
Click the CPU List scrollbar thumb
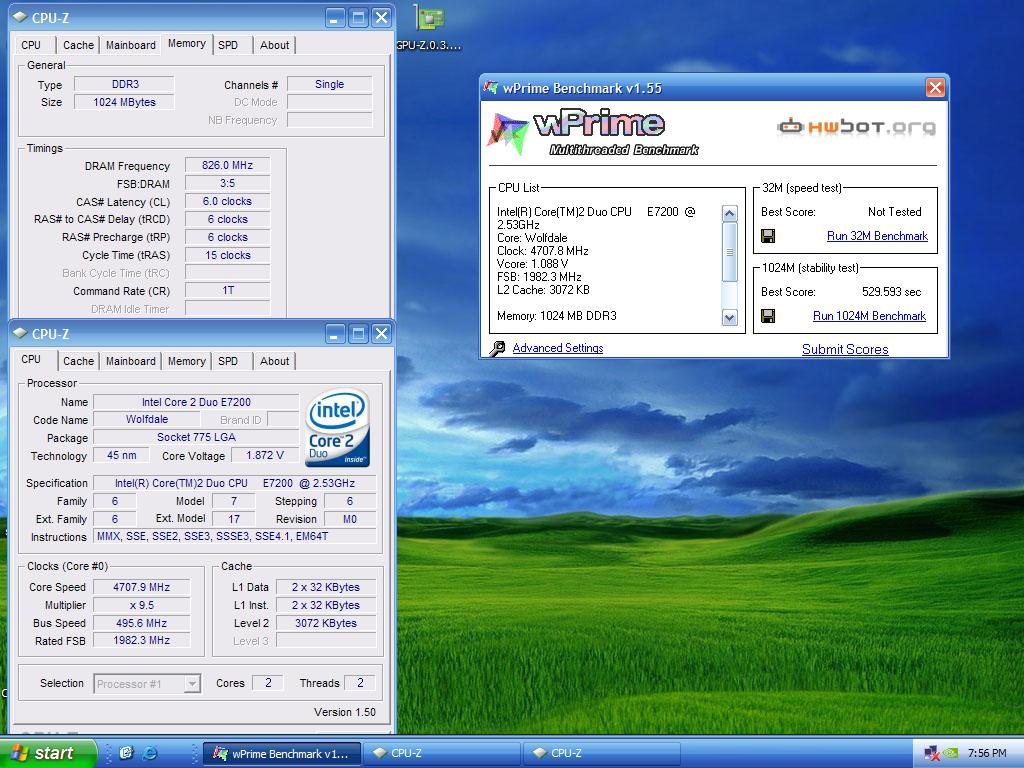coord(729,252)
